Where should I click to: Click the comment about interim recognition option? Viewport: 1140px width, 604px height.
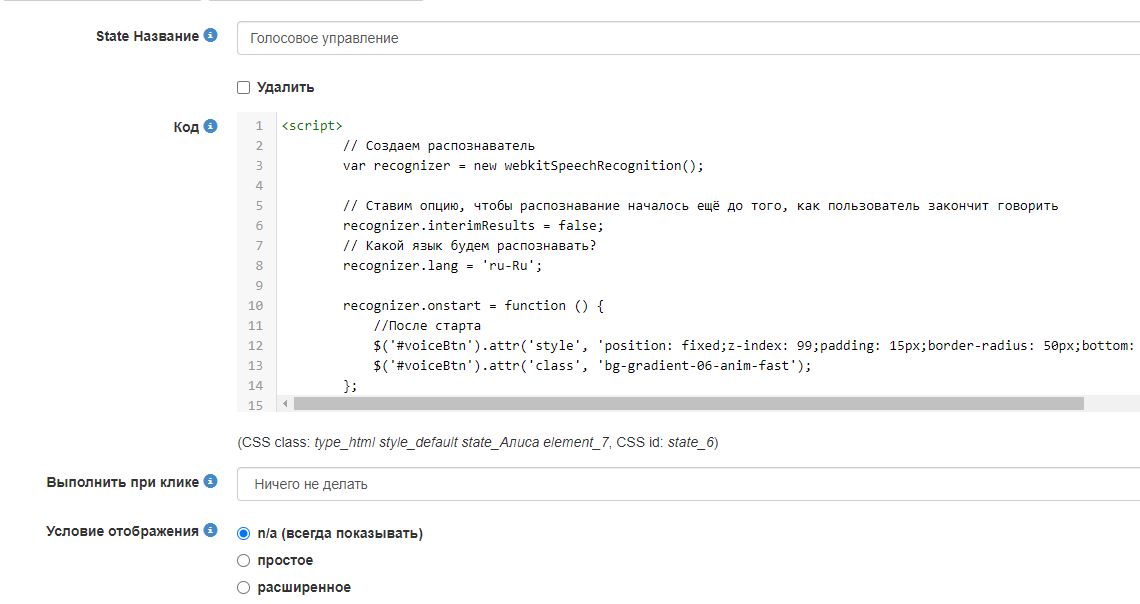(x=700, y=206)
